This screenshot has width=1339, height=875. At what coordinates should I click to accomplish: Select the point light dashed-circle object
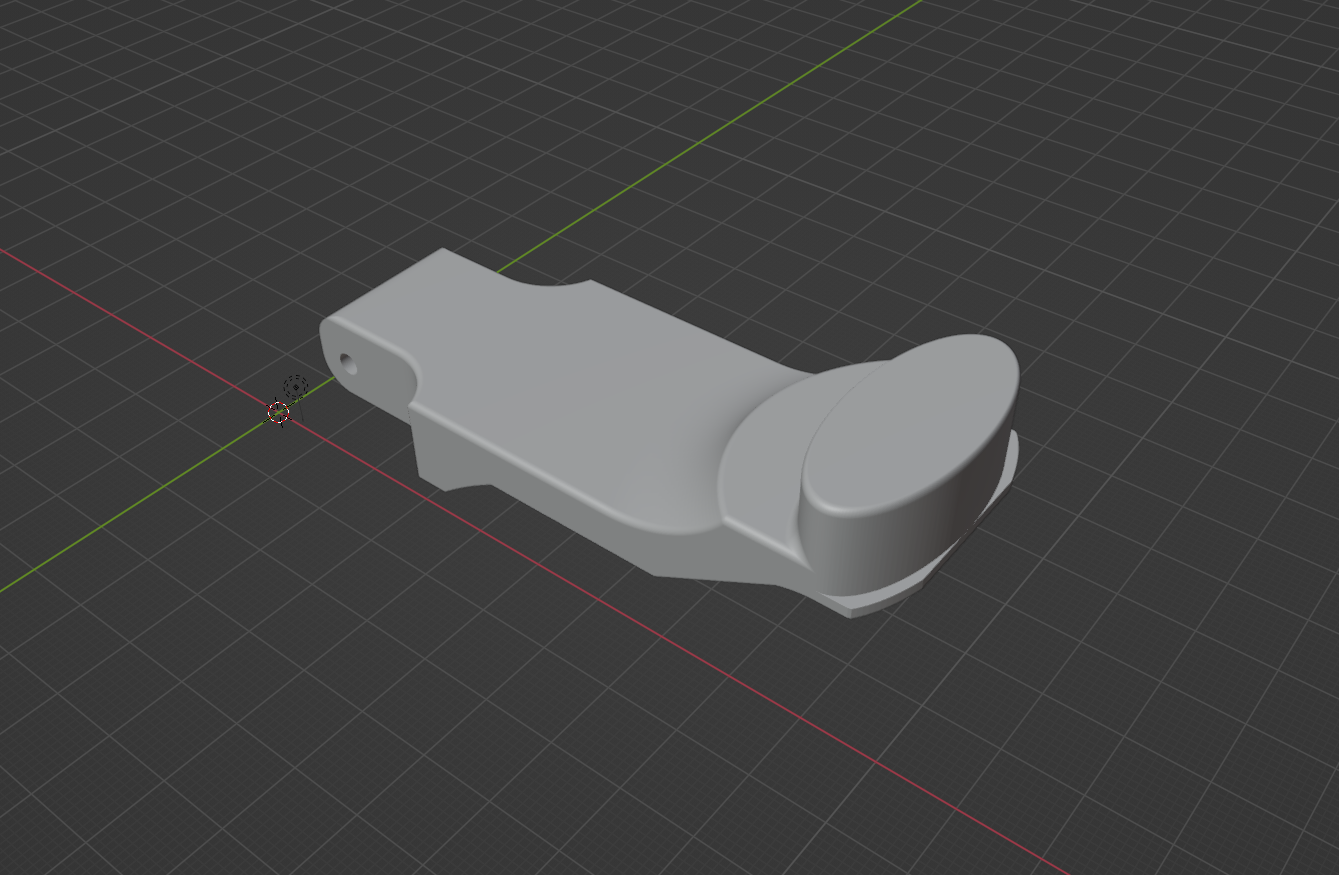pyautogui.click(x=295, y=387)
